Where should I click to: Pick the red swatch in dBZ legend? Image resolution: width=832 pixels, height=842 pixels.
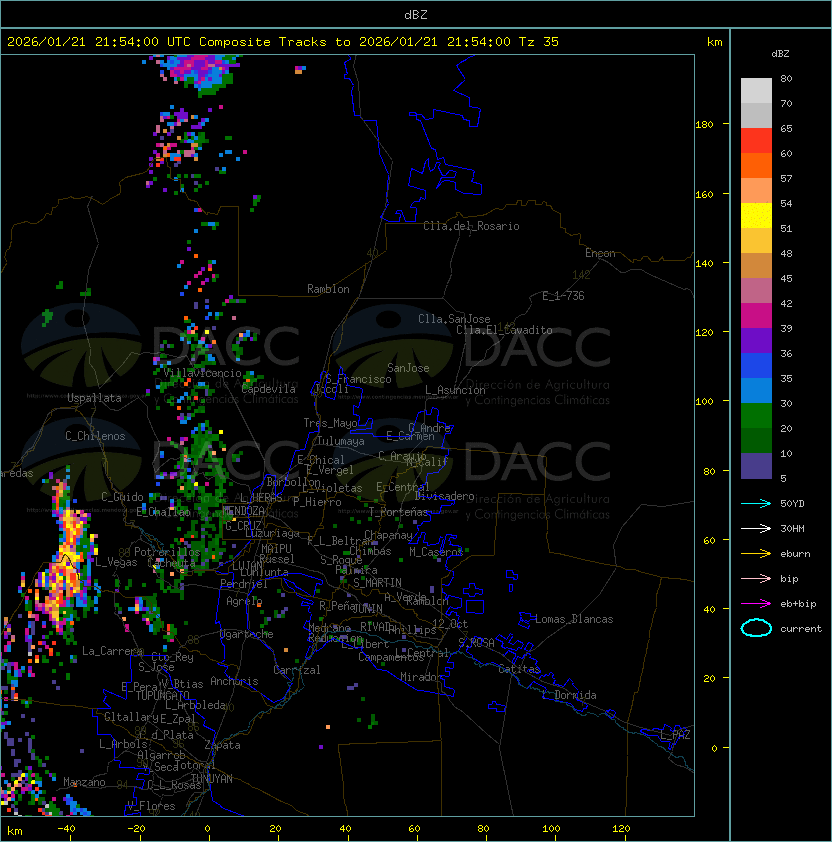pyautogui.click(x=756, y=141)
